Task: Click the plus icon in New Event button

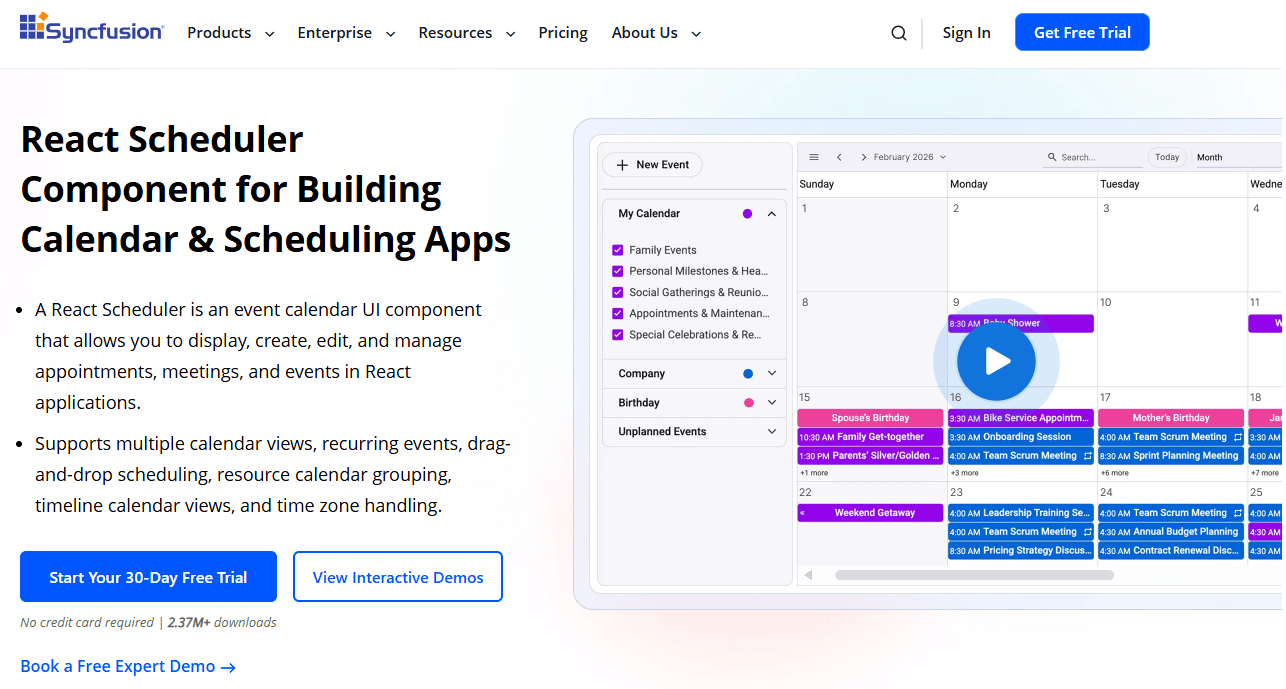Action: pyautogui.click(x=622, y=165)
